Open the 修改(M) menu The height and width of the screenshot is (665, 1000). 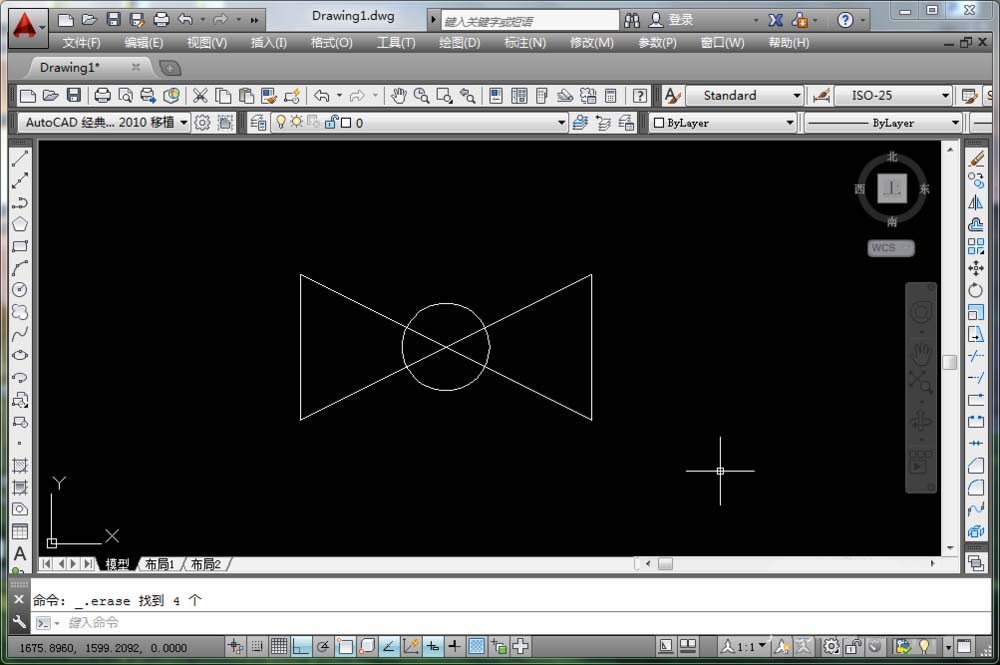591,43
